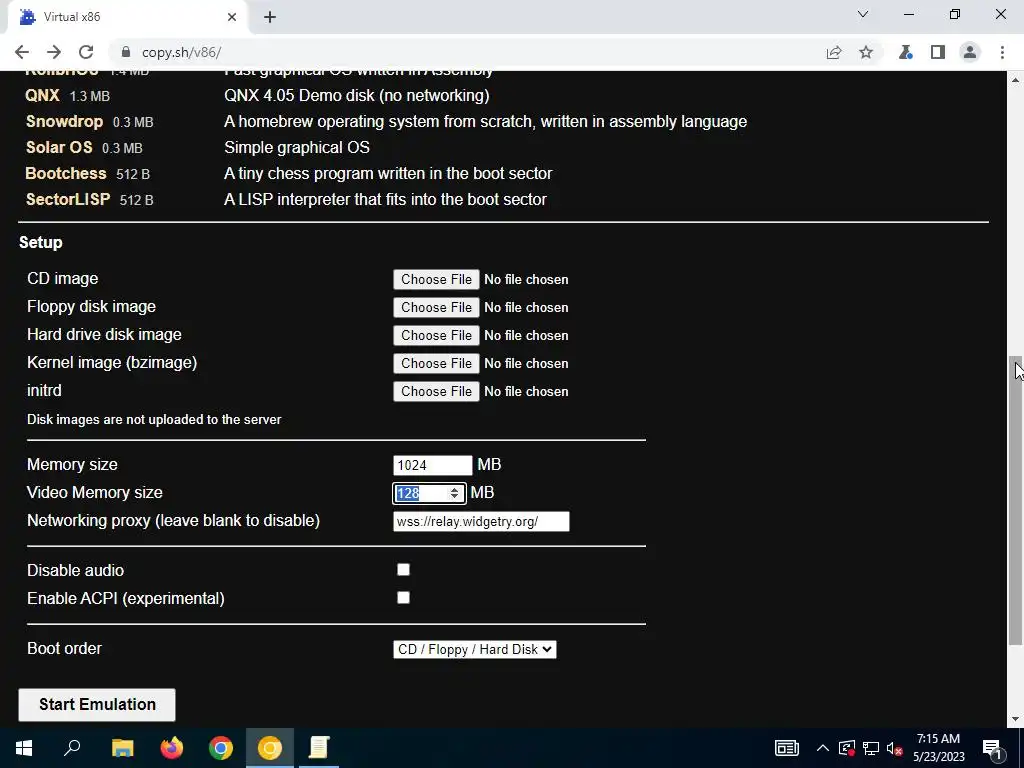1024x768 pixels.
Task: Click the scrollbar up arrow
Action: [1015, 80]
